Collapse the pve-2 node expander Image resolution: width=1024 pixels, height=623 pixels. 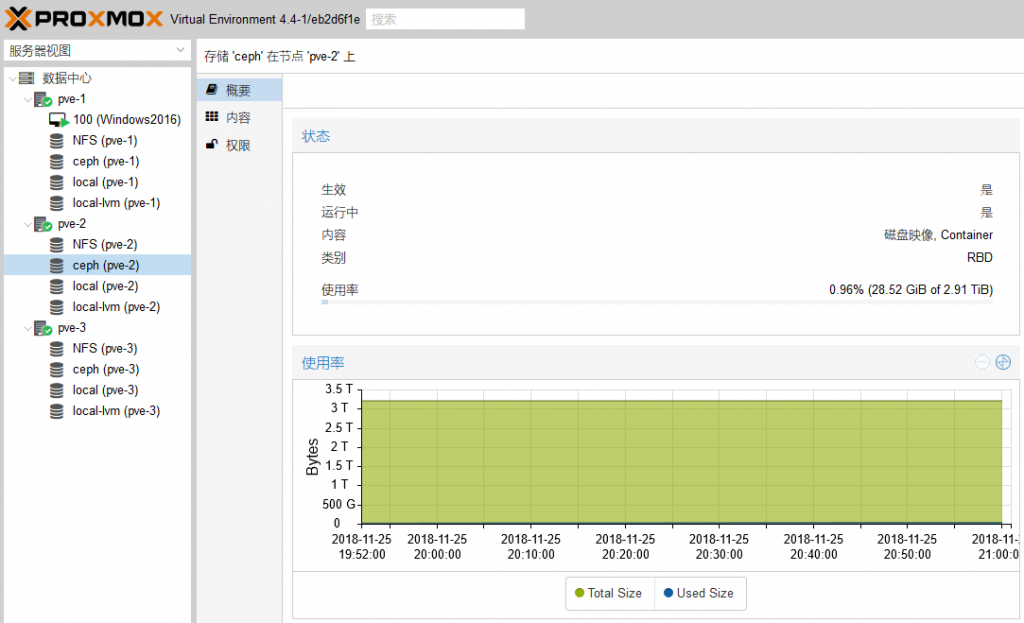[x=27, y=224]
